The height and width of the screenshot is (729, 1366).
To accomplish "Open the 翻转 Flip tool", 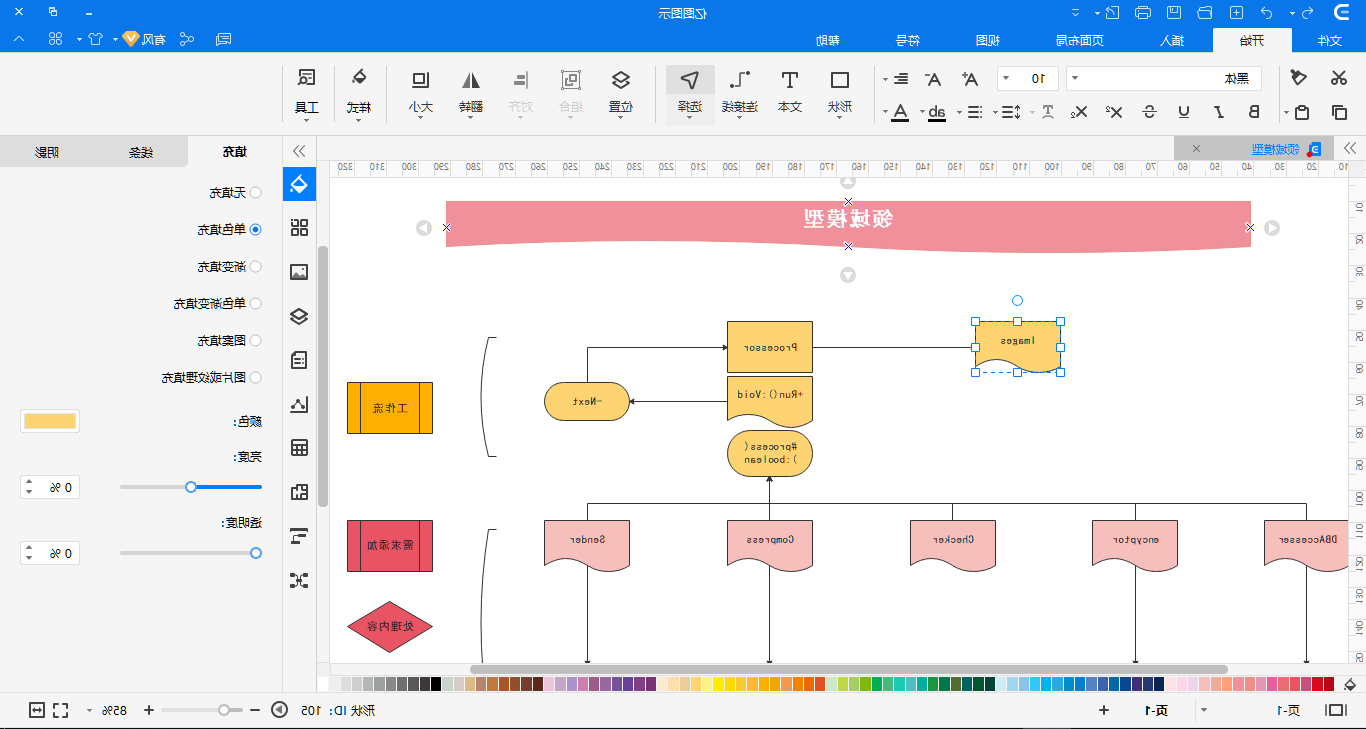I will tap(470, 93).
